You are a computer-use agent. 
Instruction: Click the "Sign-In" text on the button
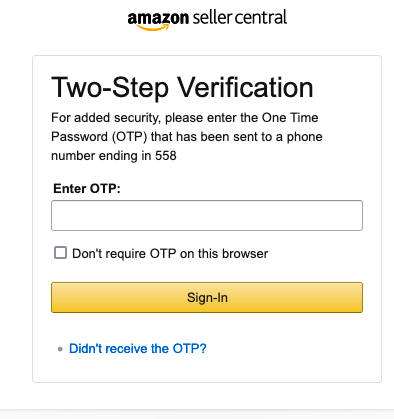pos(207,297)
